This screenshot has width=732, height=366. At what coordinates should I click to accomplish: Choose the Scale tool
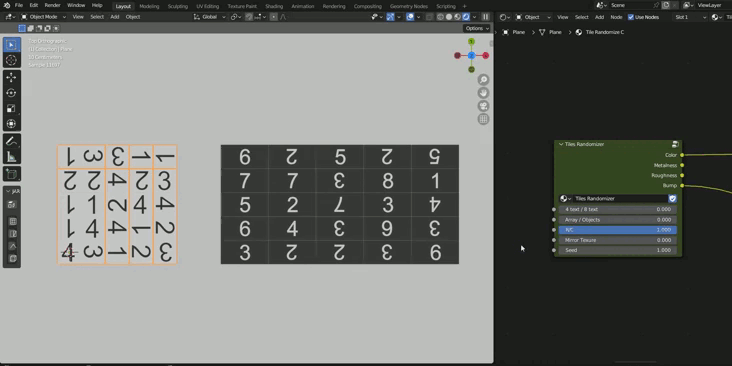point(12,108)
